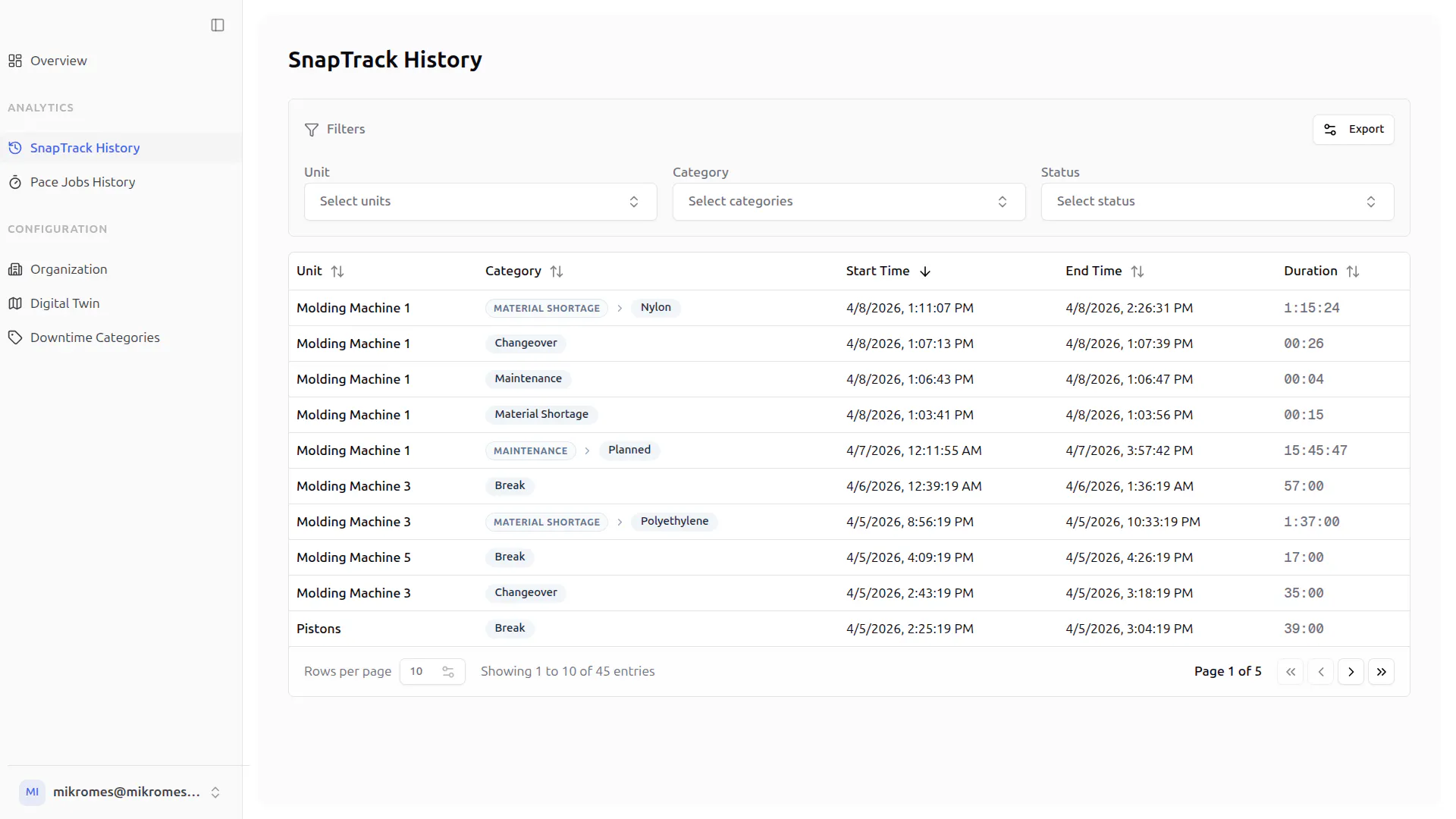Click the Duration column header
The image size is (1456, 819).
[x=1310, y=271]
